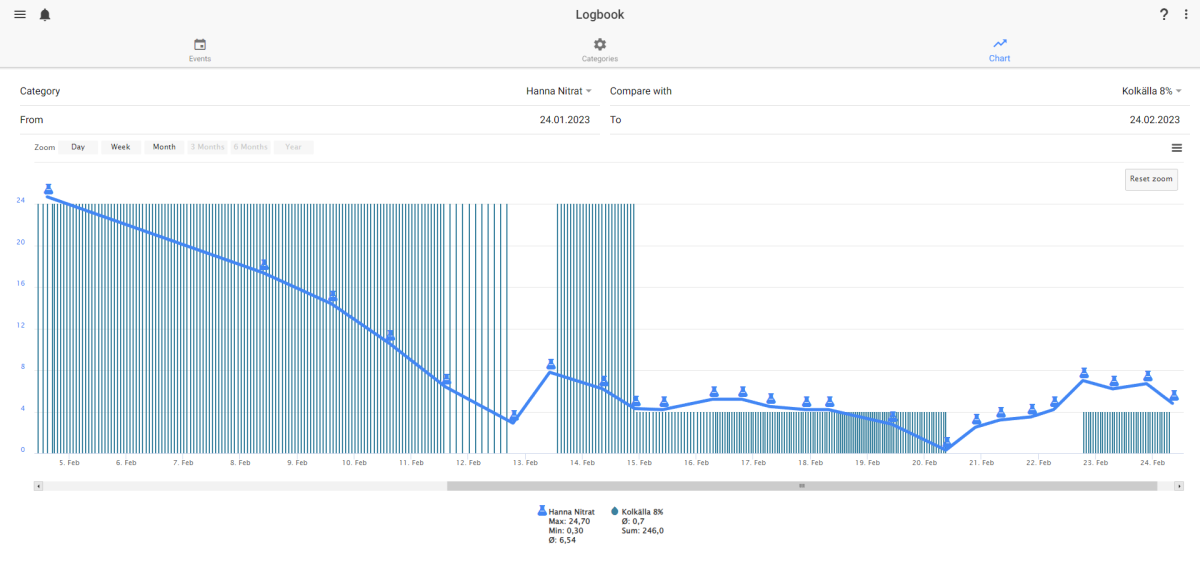1200x567 pixels.
Task: Click the help question mark icon
Action: pyautogui.click(x=1164, y=15)
